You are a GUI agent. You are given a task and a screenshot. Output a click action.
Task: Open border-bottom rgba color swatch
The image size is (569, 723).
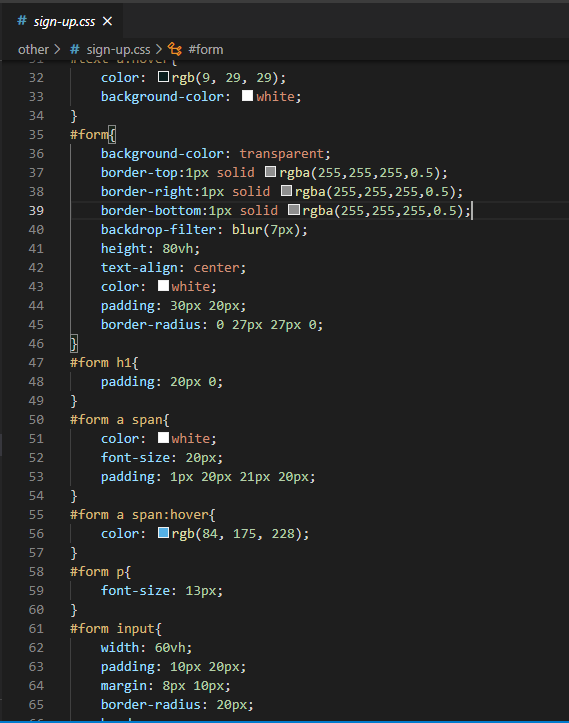[294, 210]
